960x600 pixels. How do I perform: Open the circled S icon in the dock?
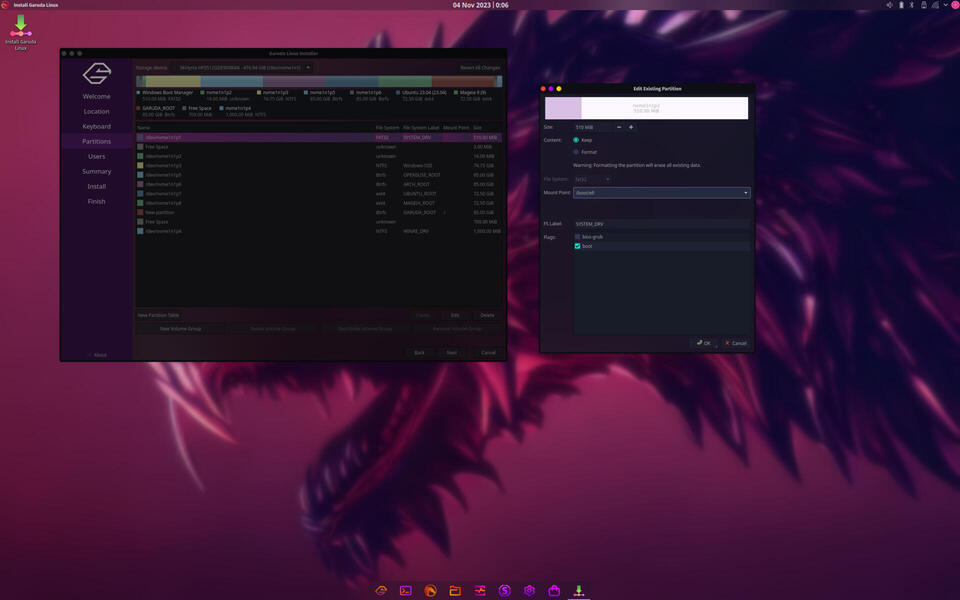[x=504, y=590]
